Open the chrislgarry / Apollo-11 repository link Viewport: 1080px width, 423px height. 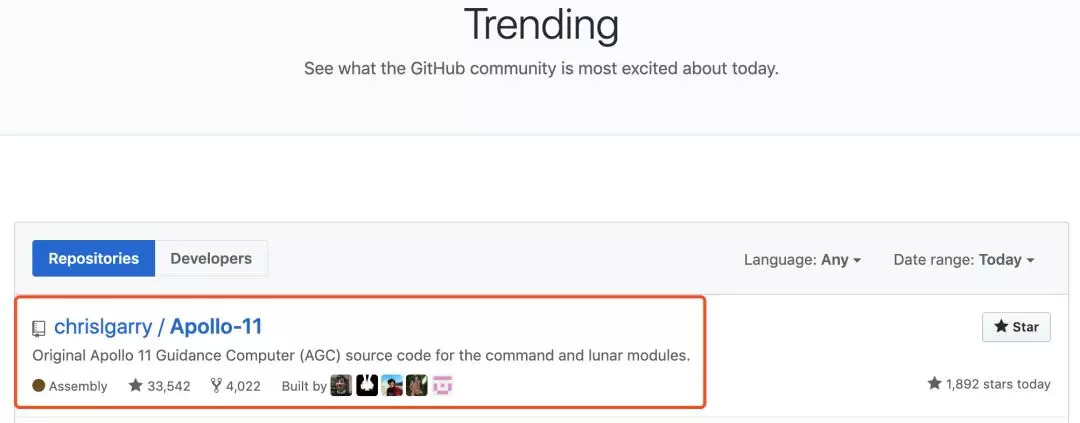click(158, 326)
